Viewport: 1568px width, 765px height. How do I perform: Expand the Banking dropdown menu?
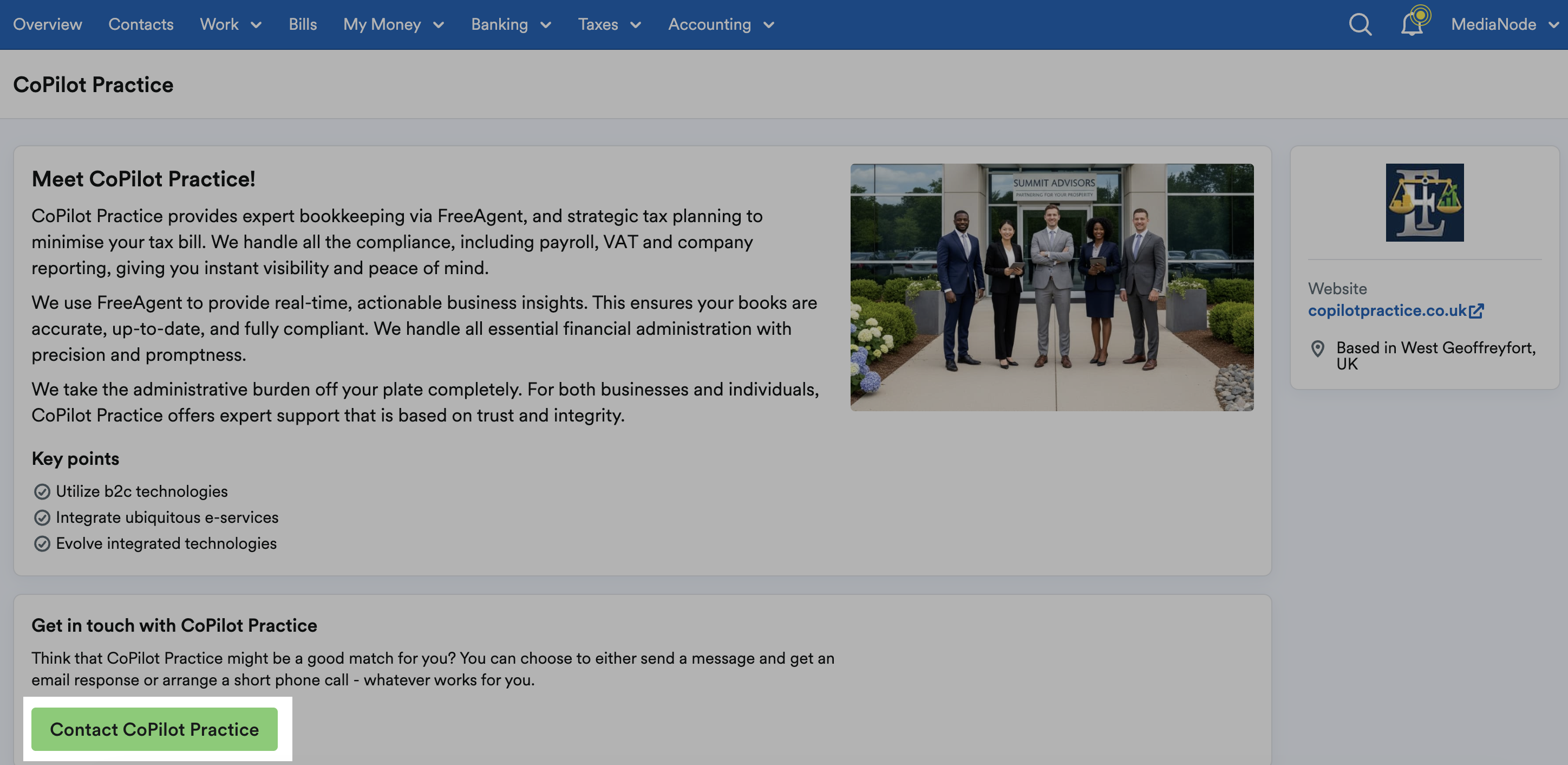click(x=511, y=24)
